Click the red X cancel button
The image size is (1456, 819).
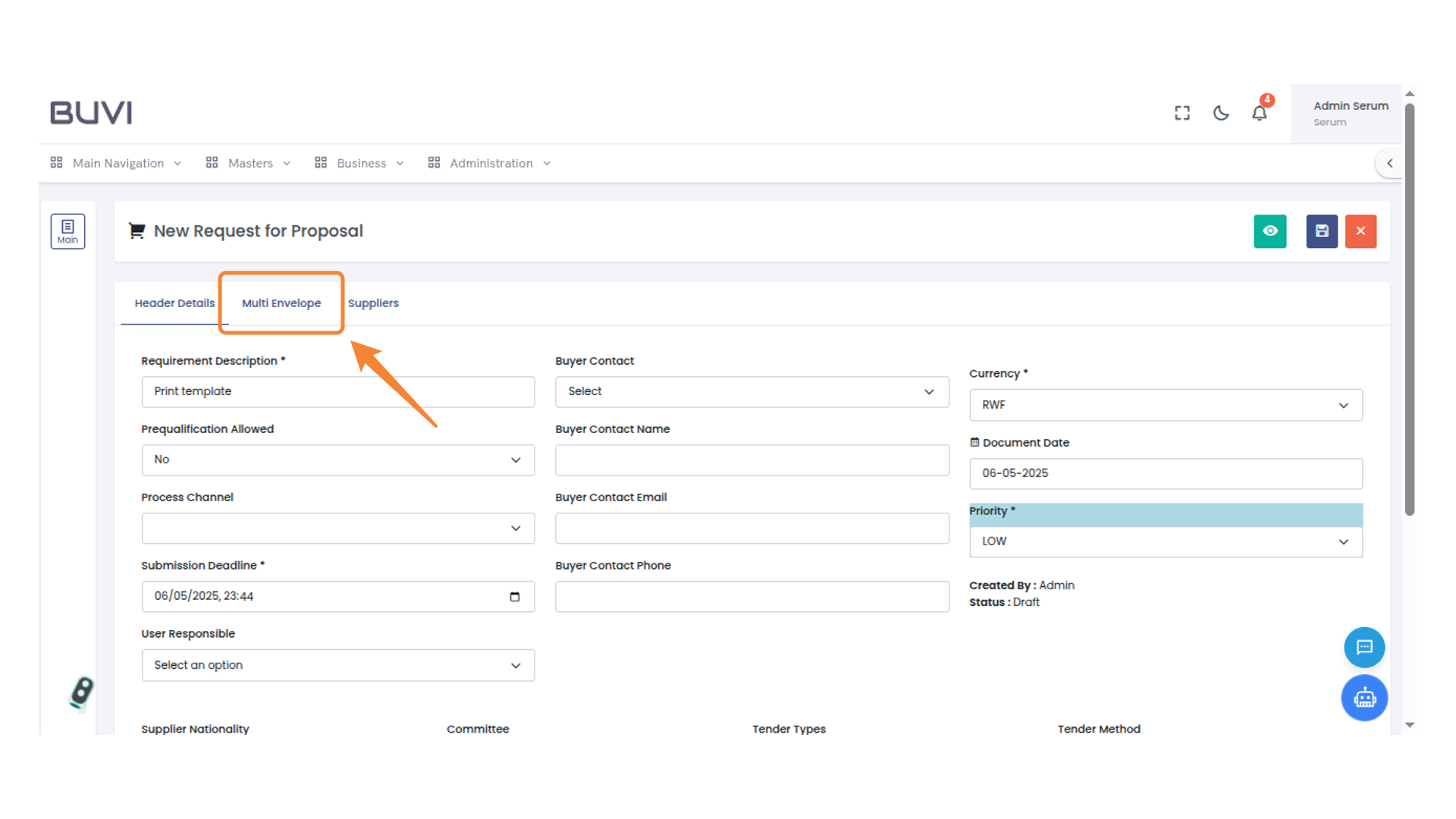[1360, 231]
